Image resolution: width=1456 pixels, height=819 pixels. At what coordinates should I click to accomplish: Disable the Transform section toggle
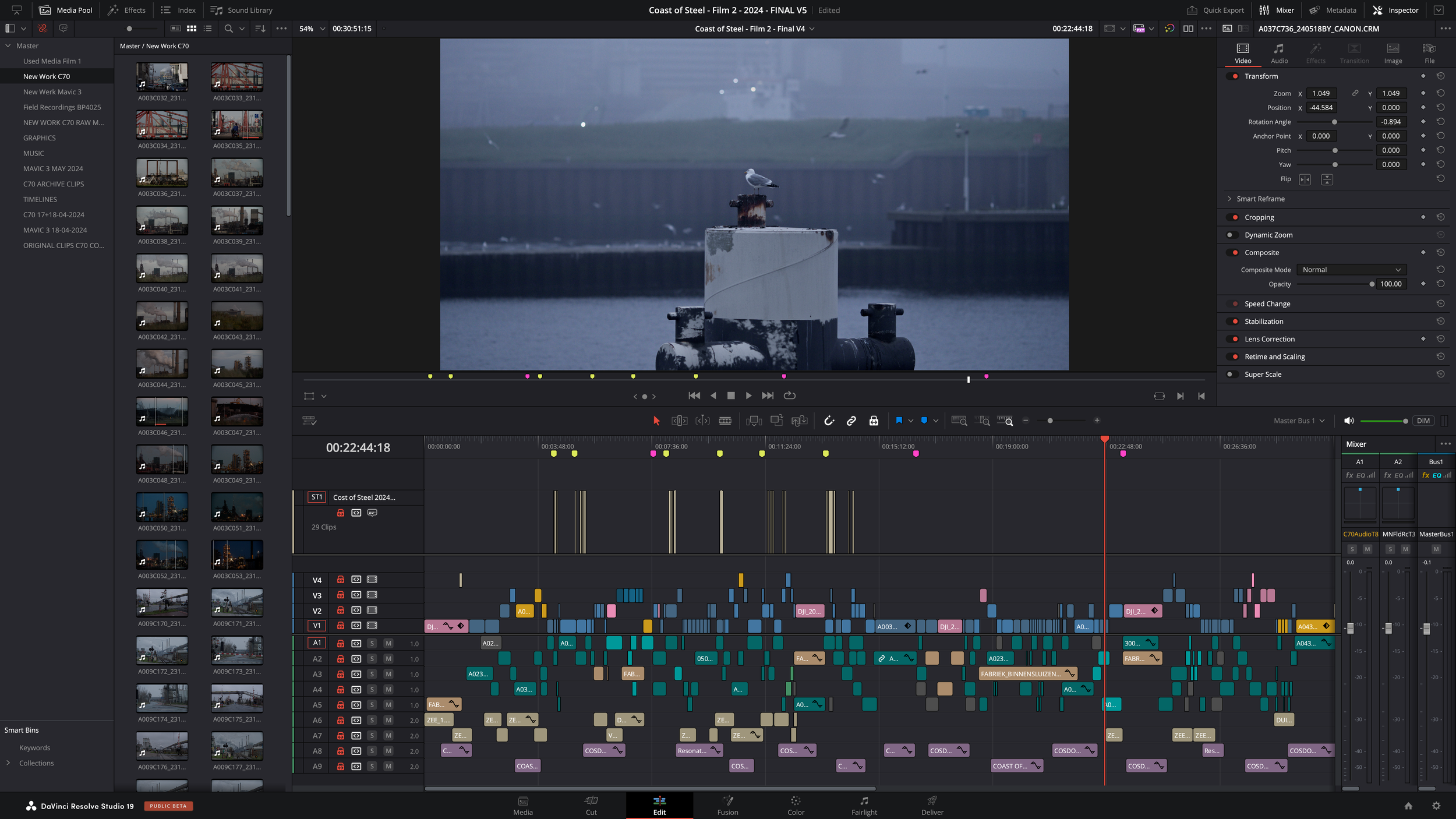[x=1233, y=76]
